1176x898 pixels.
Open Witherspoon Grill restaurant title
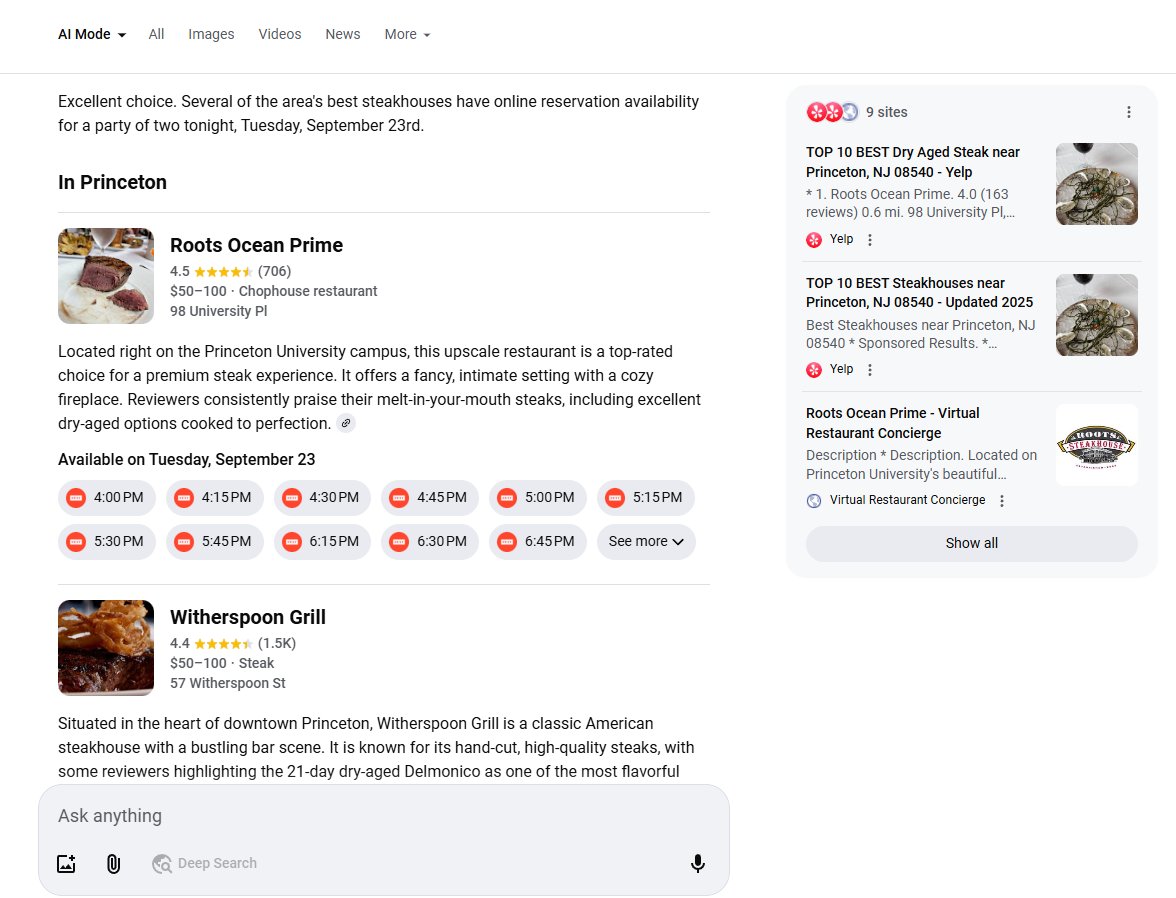tap(248, 617)
